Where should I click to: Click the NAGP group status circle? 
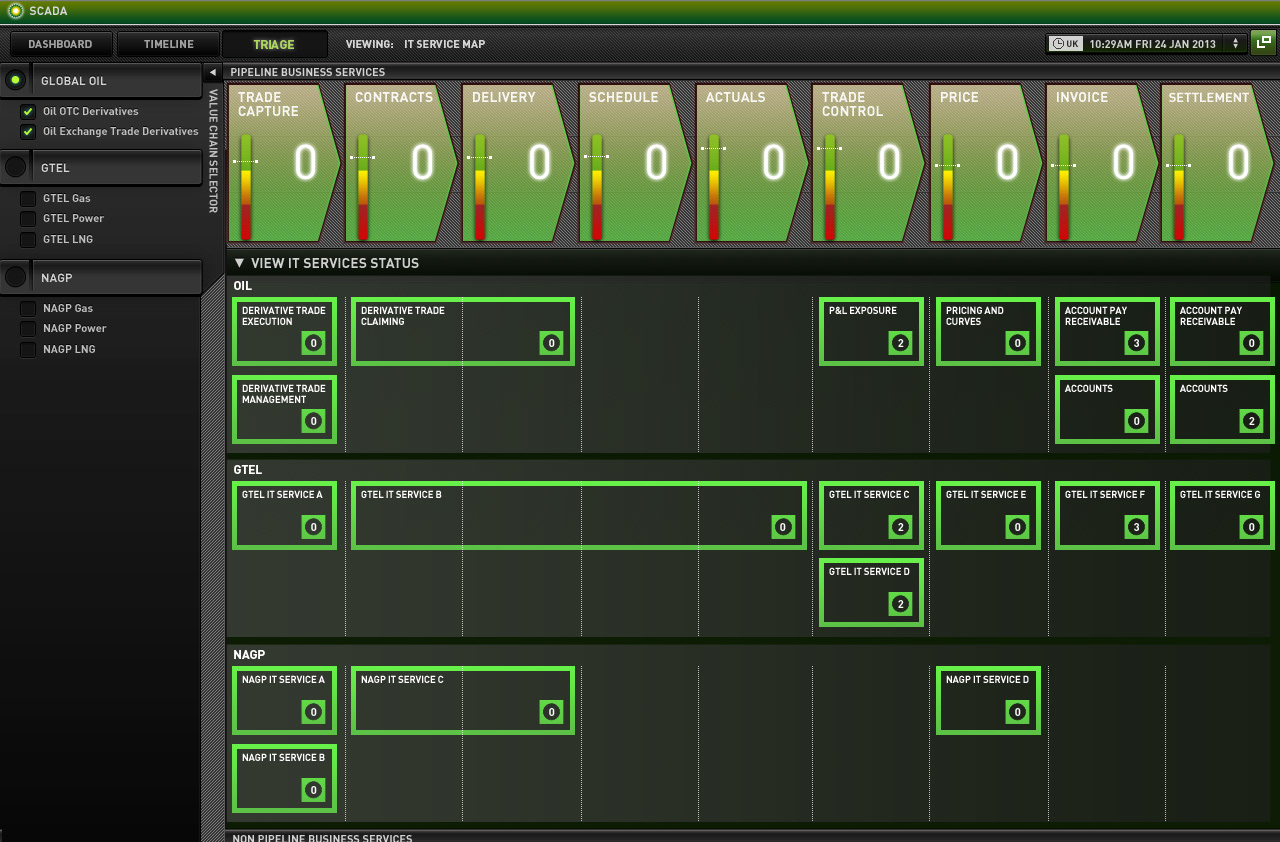pos(15,277)
